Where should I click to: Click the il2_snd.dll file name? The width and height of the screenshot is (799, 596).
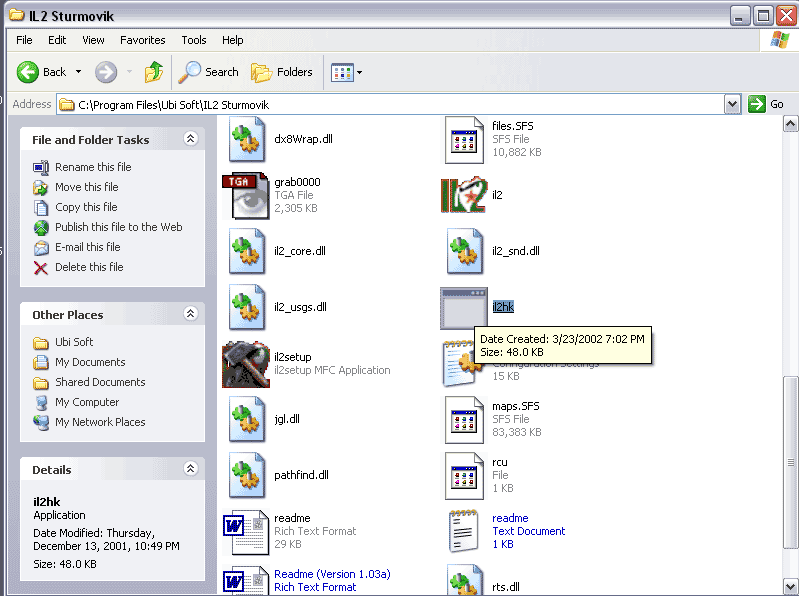pos(516,251)
